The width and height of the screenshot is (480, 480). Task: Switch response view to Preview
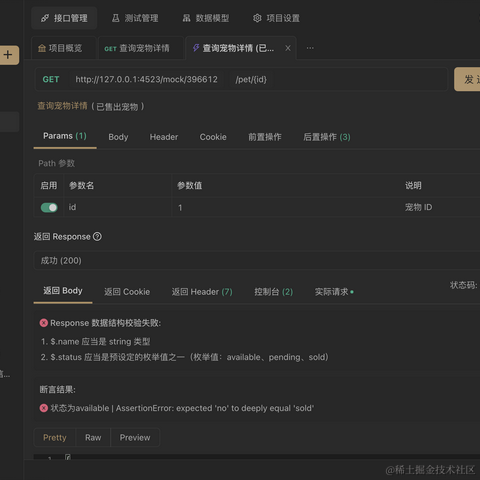(135, 438)
